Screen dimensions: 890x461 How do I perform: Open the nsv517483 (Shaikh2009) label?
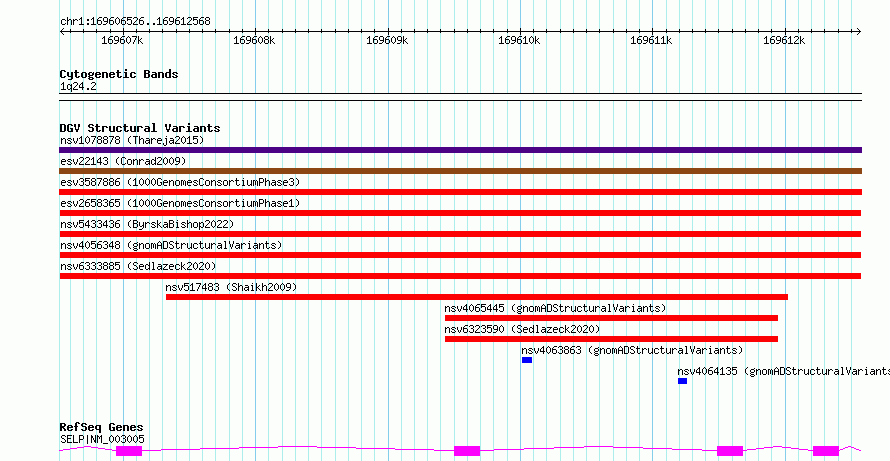tap(231, 287)
